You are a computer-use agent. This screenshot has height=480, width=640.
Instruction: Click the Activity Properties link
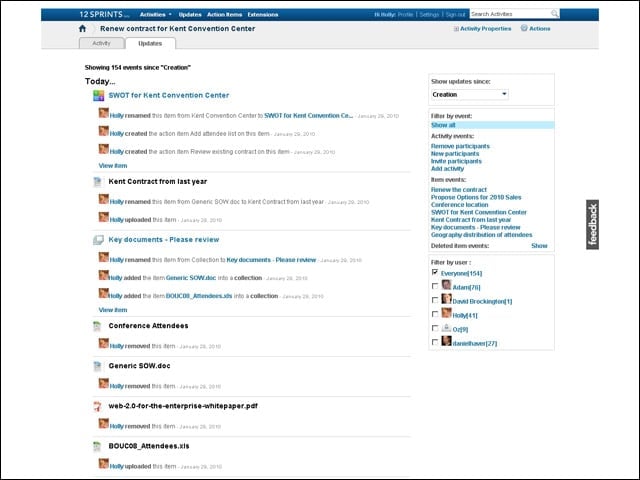coord(485,29)
